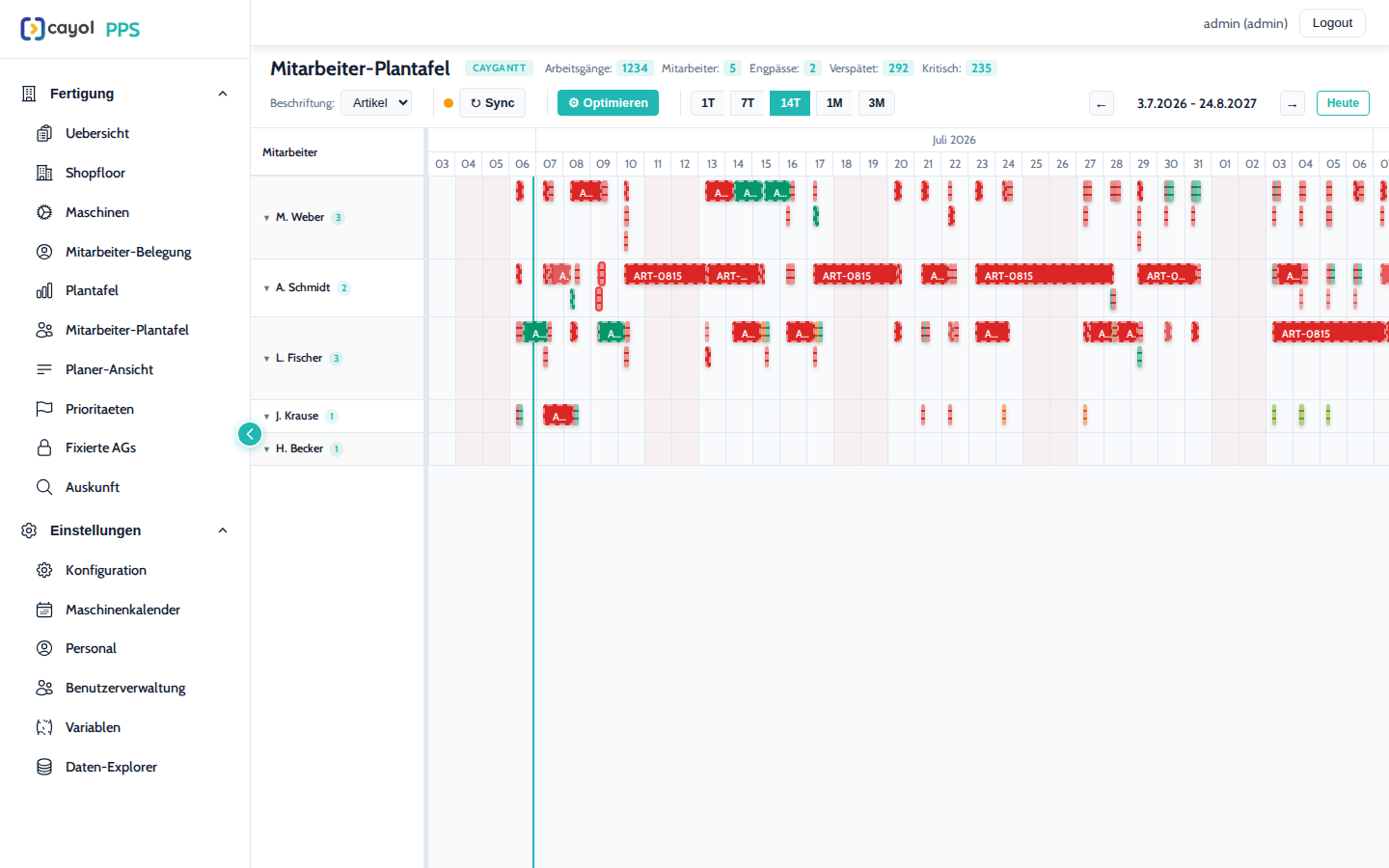
Task: Open Maschinenkalender calendar icon
Action: click(44, 610)
